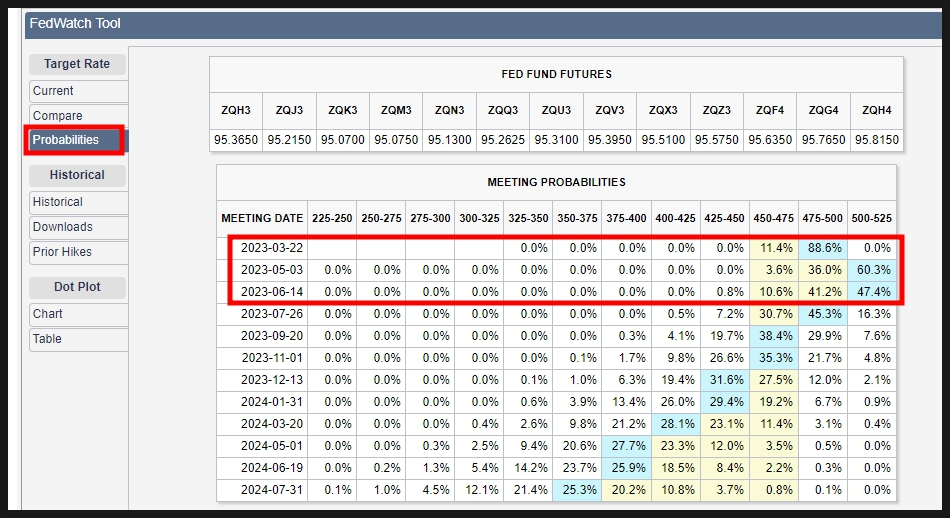Click the Dot Plot section header
Image resolution: width=950 pixels, height=518 pixels.
[x=77, y=287]
